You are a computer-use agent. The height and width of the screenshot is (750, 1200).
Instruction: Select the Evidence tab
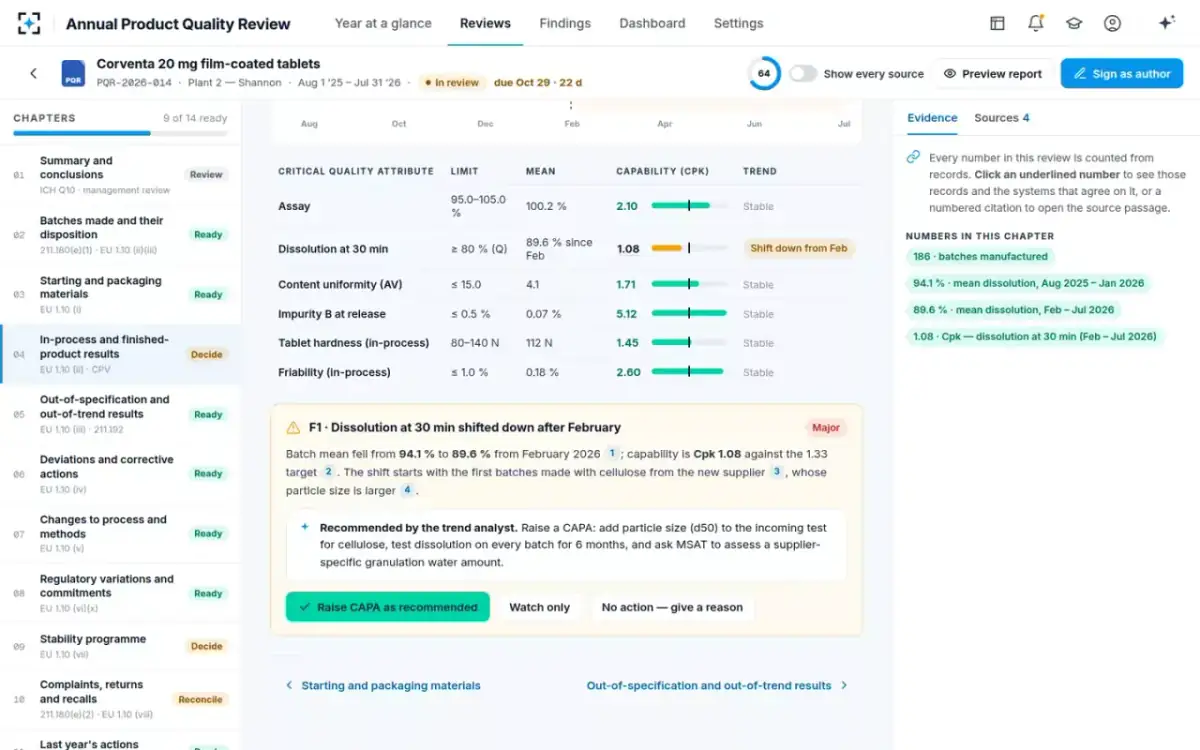[932, 118]
